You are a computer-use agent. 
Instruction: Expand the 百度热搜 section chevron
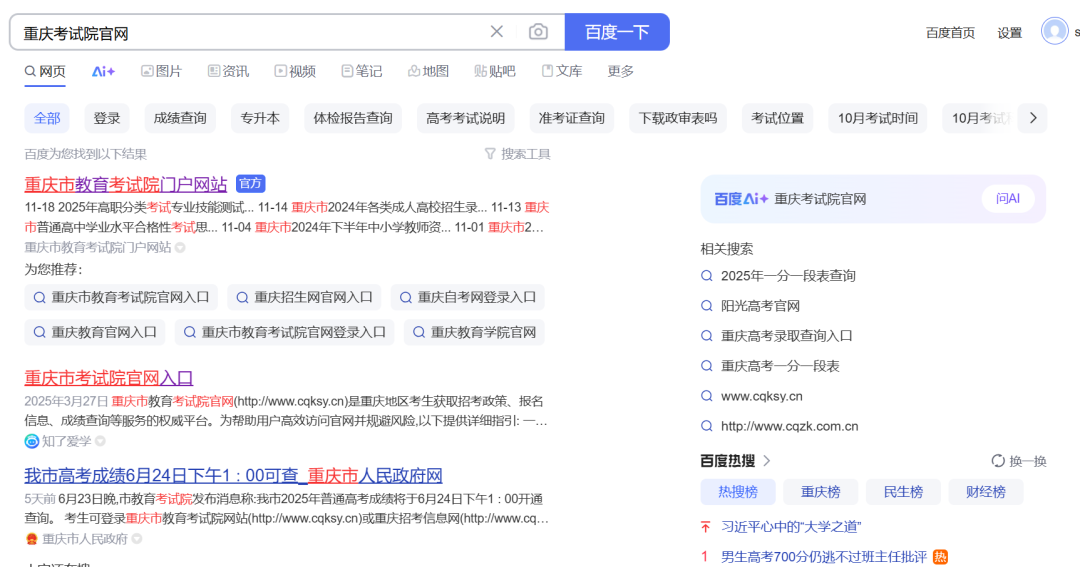(767, 461)
